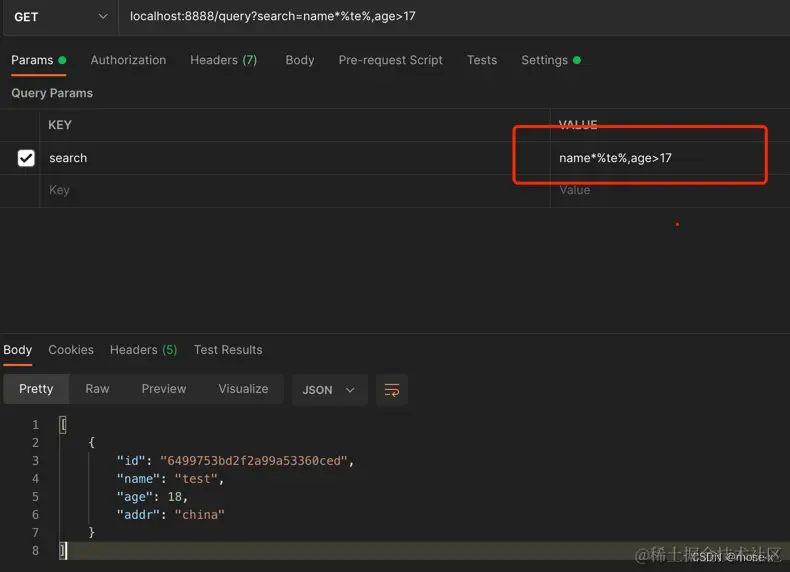Open the response Cookies tab
Image resolution: width=790 pixels, height=572 pixels.
pyautogui.click(x=71, y=350)
